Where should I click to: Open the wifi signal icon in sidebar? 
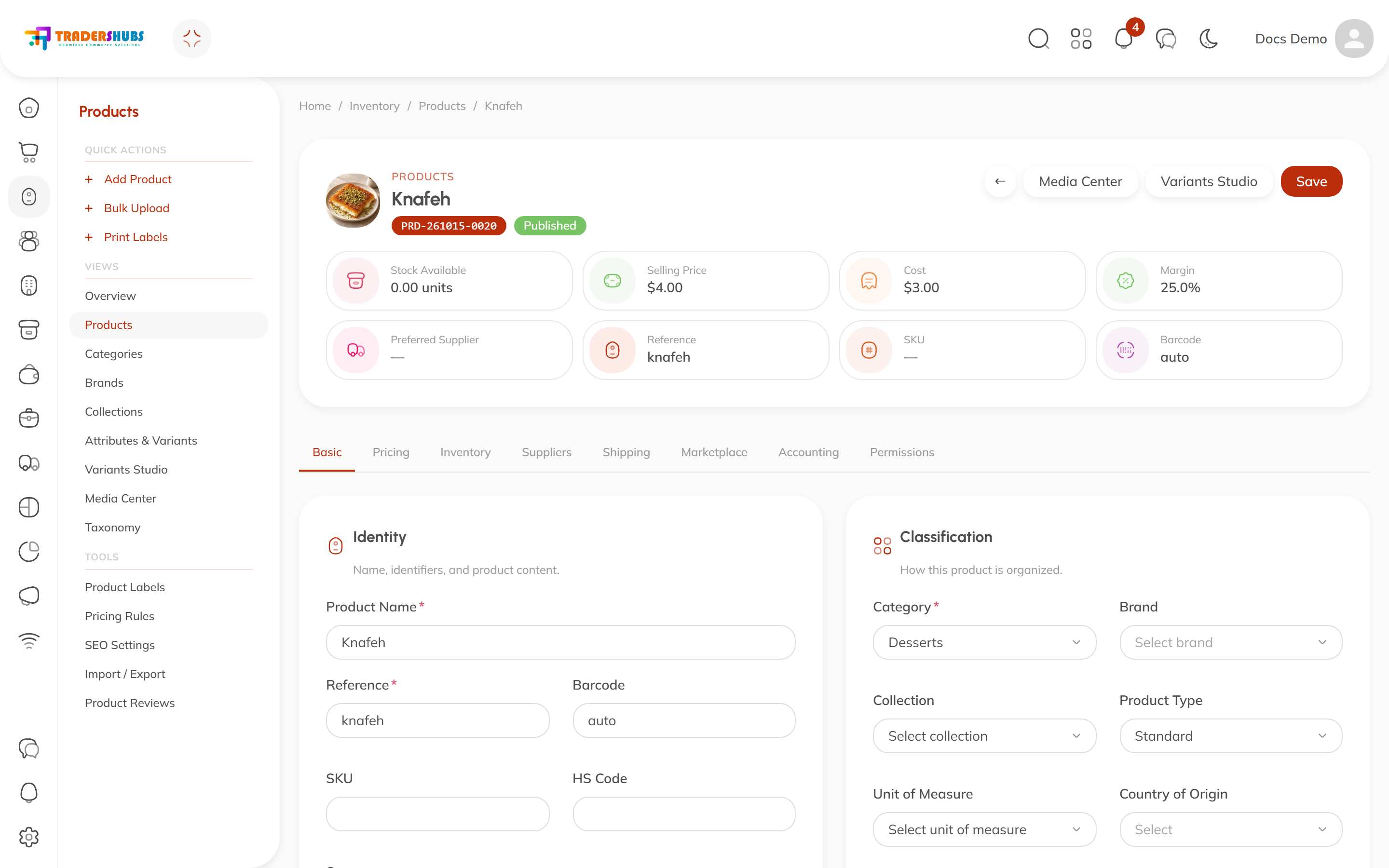point(29,641)
